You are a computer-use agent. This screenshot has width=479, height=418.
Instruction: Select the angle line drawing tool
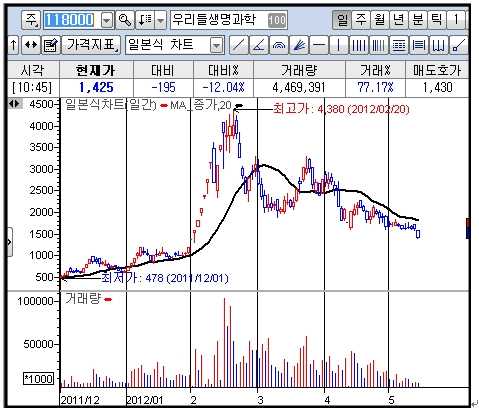coord(259,45)
